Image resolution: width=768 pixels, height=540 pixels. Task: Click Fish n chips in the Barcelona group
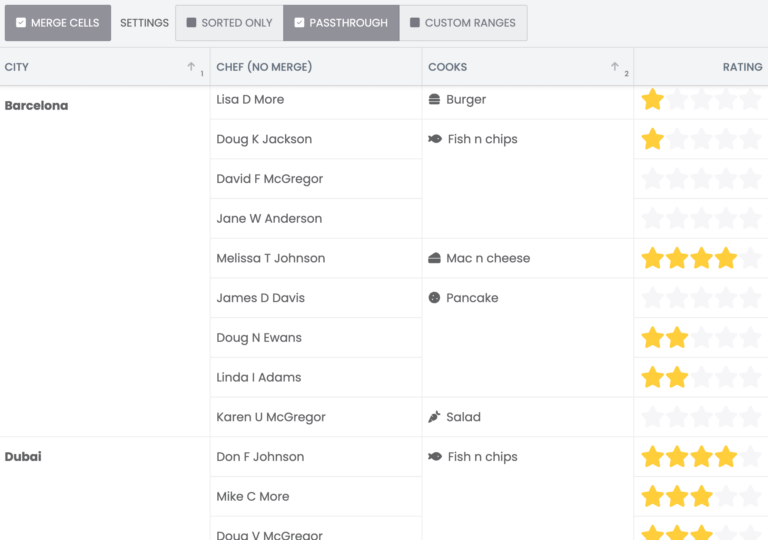tap(482, 139)
